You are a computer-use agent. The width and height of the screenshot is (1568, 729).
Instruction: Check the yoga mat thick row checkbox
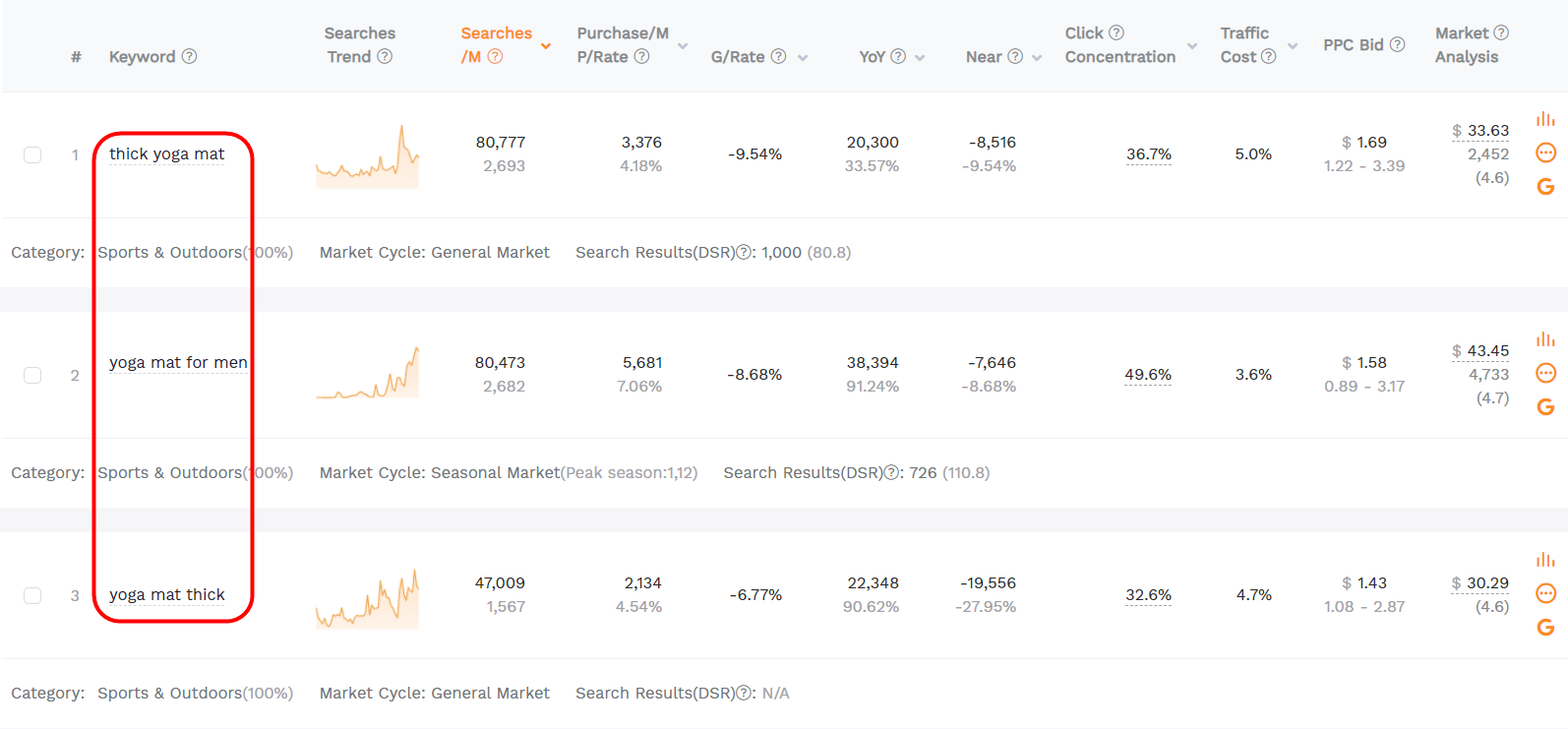click(32, 595)
